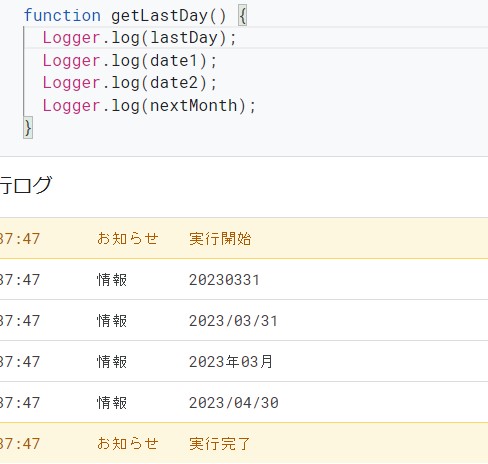488x464 pixels.
Task: Select the 2023/03/31 log output
Action: 233,321
